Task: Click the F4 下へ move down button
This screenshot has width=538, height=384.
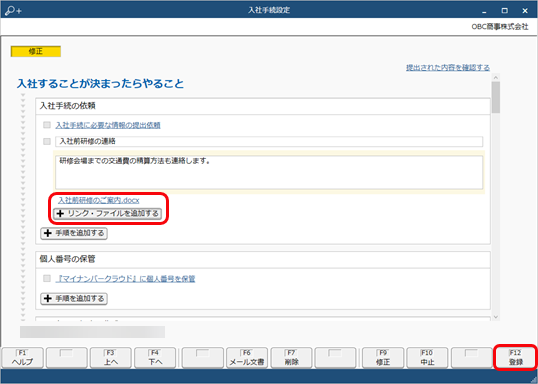Action: pos(155,358)
